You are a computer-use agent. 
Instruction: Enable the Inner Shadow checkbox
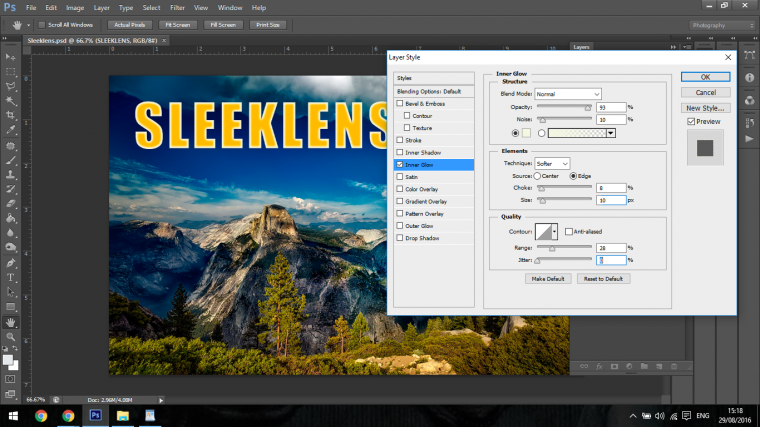point(400,152)
